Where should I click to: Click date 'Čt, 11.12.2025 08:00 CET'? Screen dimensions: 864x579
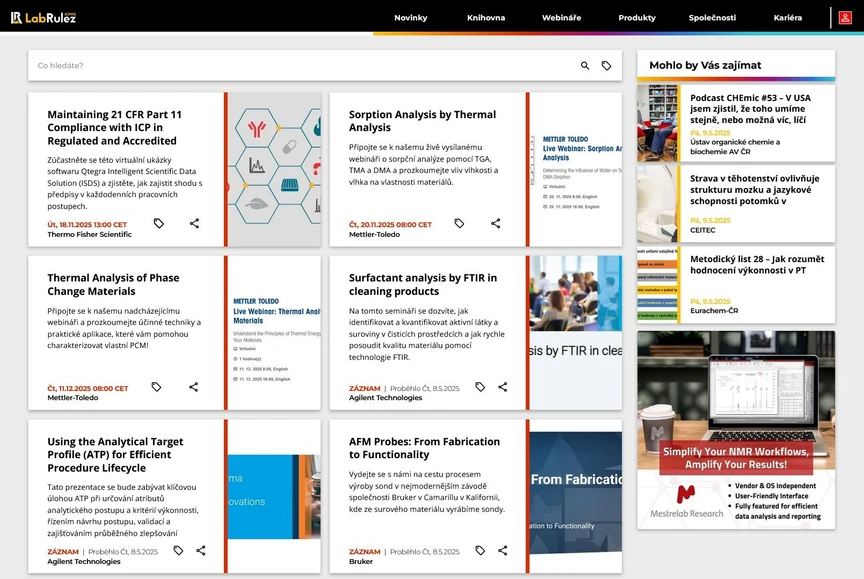(88, 388)
